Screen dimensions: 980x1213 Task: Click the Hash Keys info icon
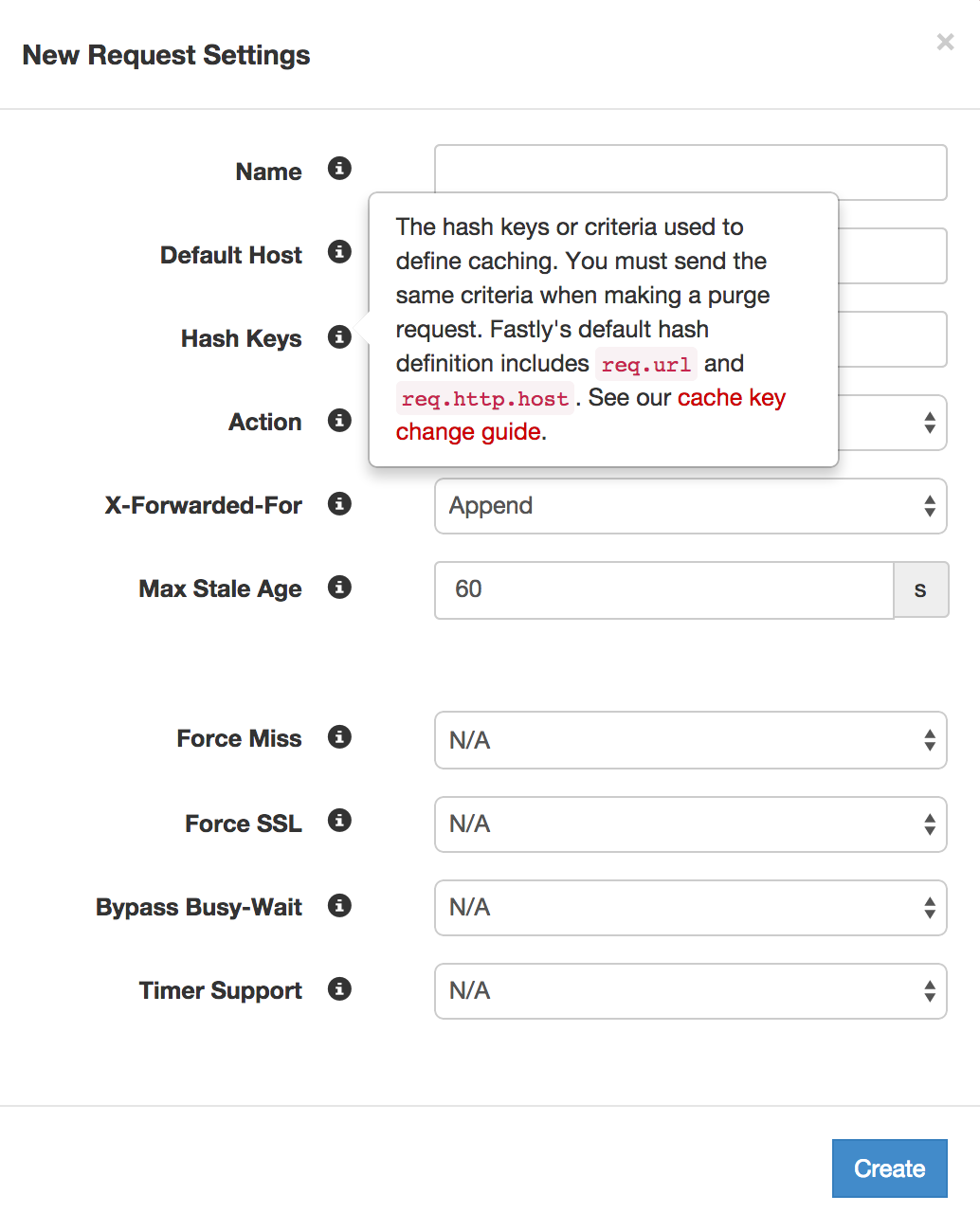(x=339, y=336)
